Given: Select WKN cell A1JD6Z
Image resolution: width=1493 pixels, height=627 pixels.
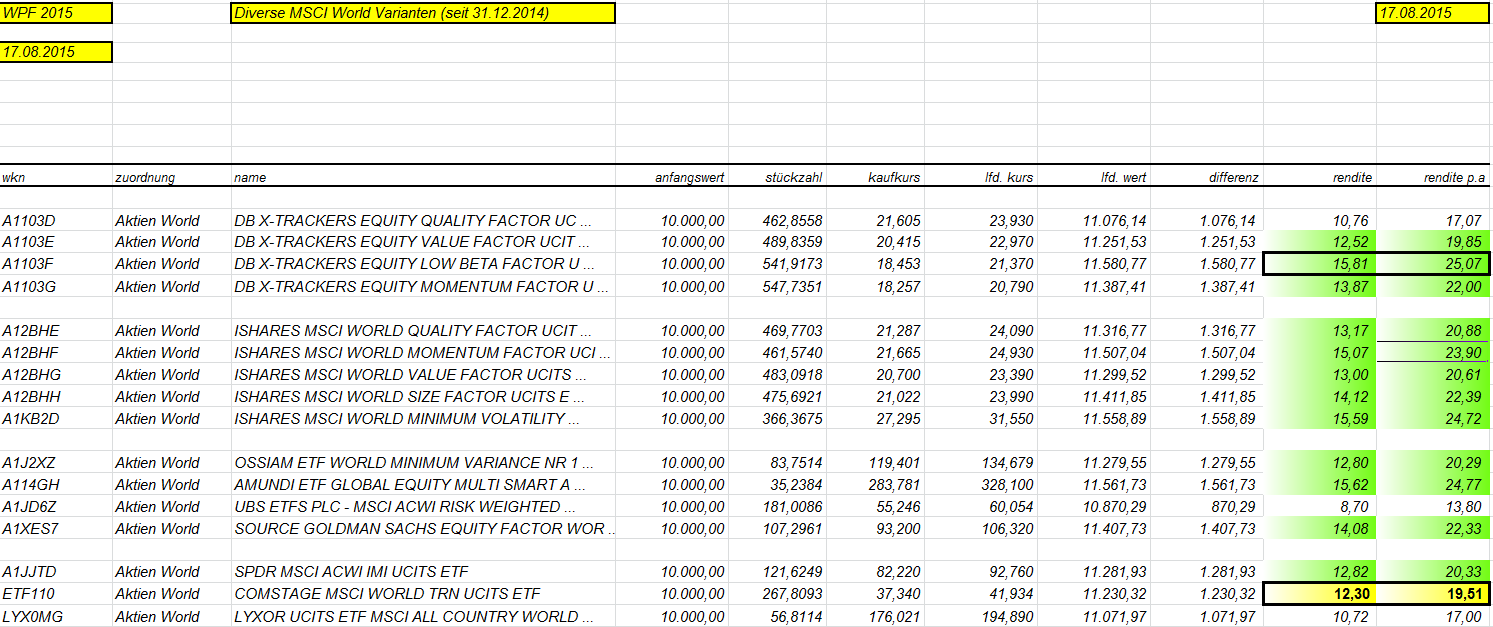Looking at the screenshot, I should (56, 506).
